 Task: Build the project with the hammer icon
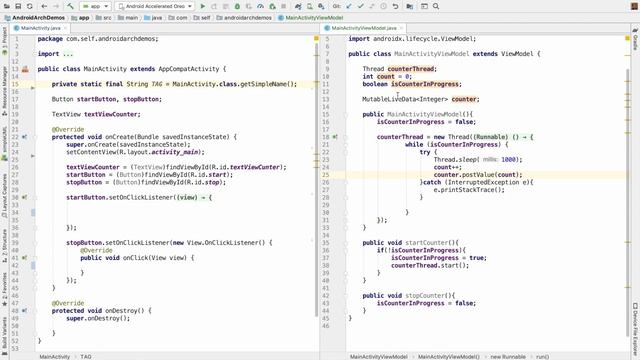pyautogui.click(x=70, y=6)
